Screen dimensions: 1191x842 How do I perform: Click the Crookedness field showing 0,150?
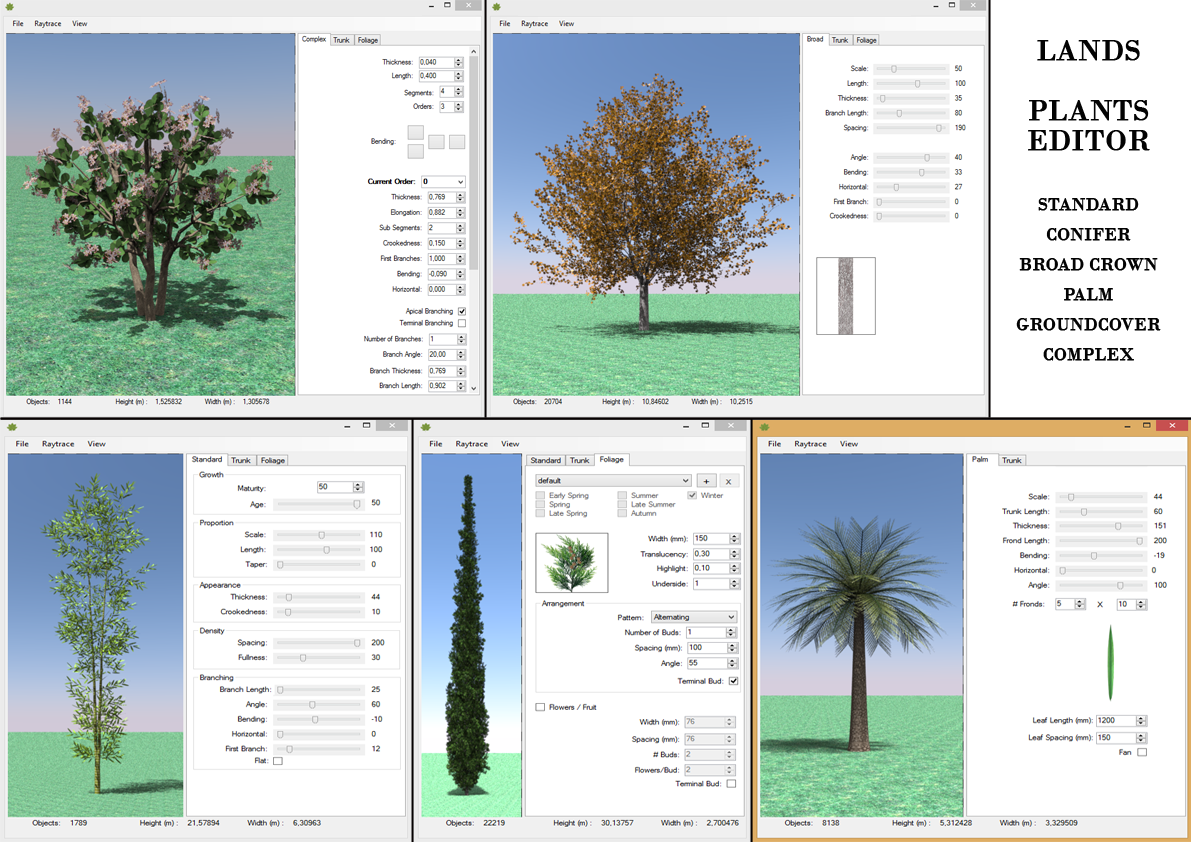441,243
